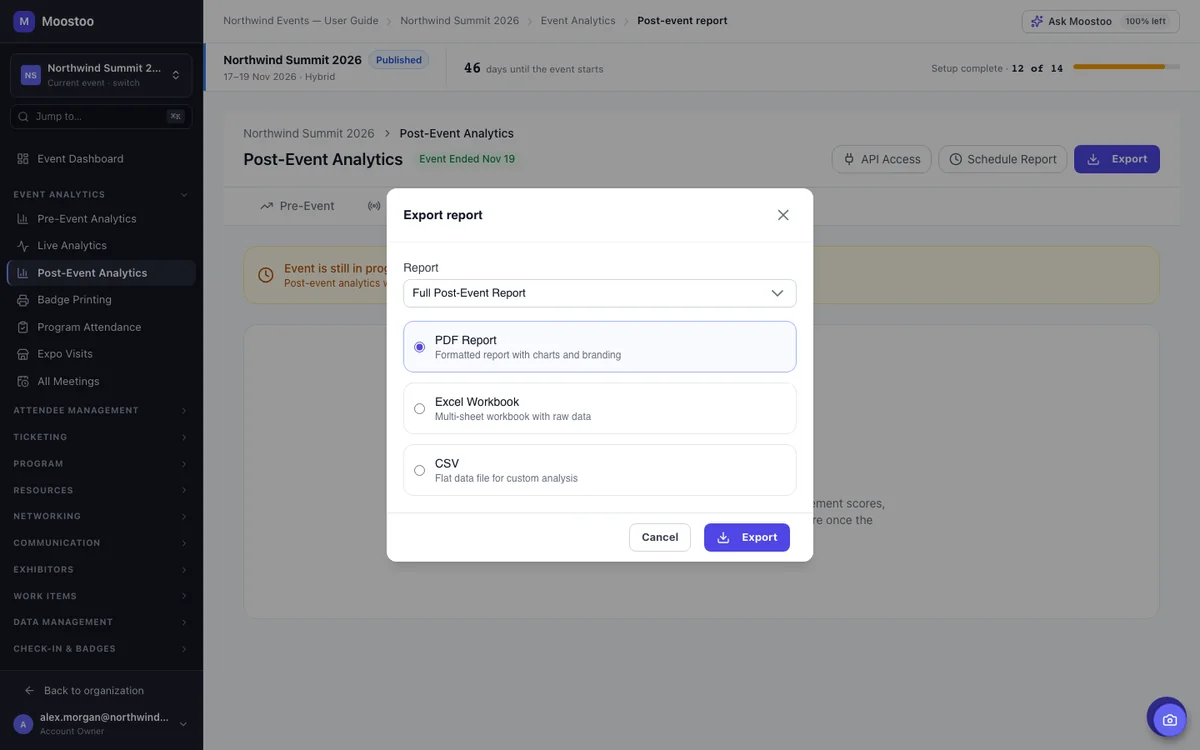Click the Live Analytics pulse icon

tap(23, 246)
